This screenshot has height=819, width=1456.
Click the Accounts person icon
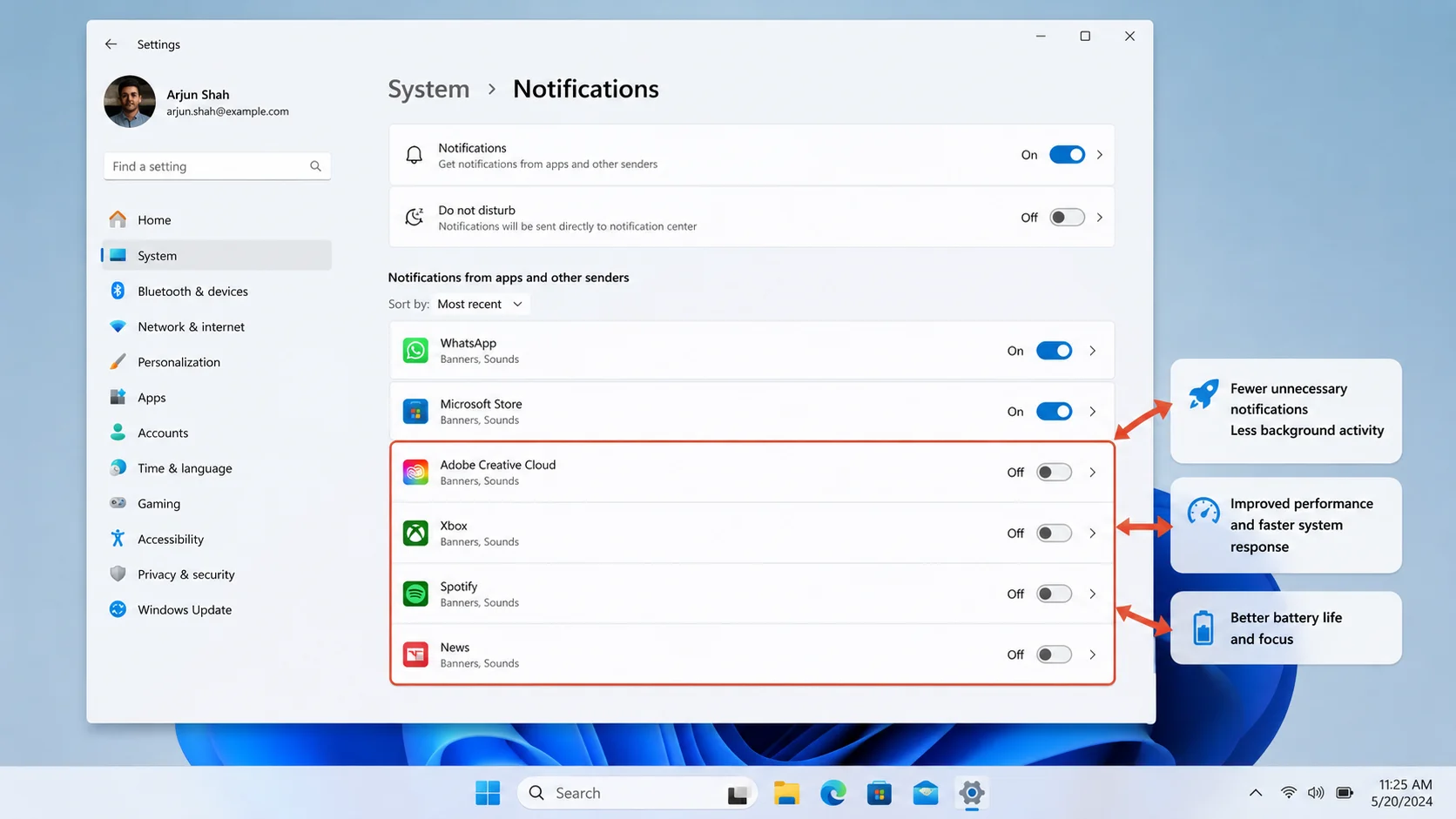(118, 433)
